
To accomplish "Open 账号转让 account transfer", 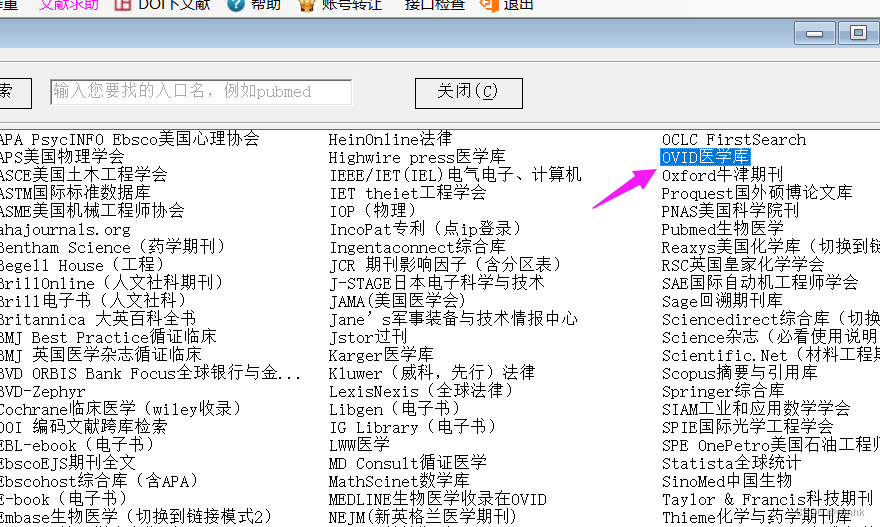I will tap(342, 5).
